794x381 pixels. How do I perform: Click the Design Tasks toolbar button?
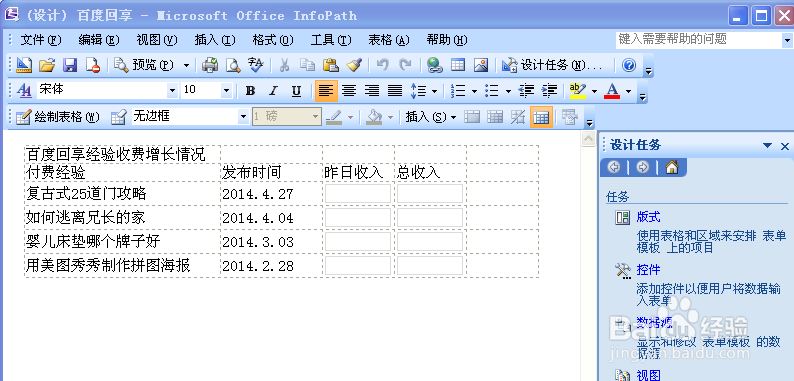point(552,65)
